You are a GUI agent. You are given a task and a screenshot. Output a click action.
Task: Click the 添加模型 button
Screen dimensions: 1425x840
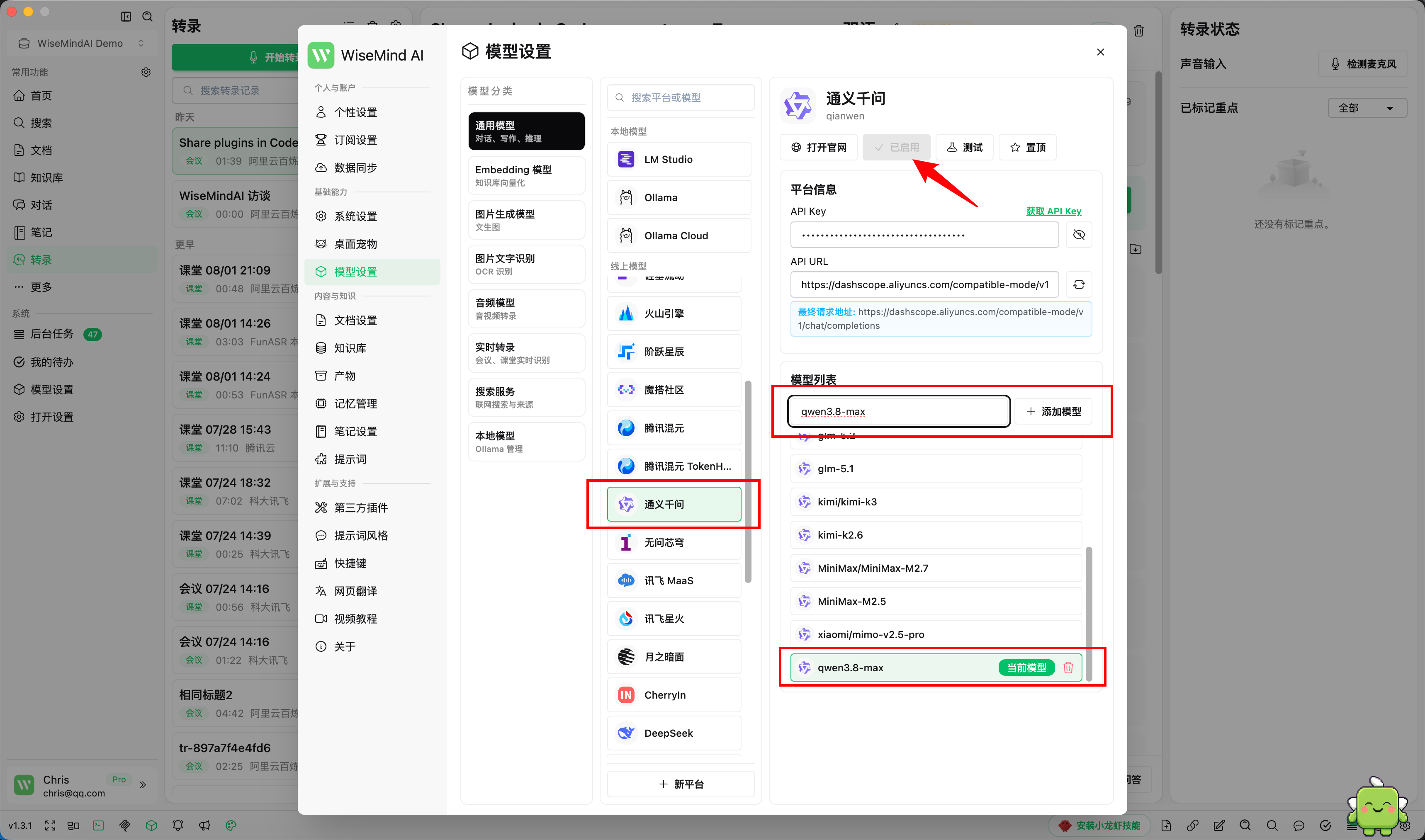[1053, 412]
